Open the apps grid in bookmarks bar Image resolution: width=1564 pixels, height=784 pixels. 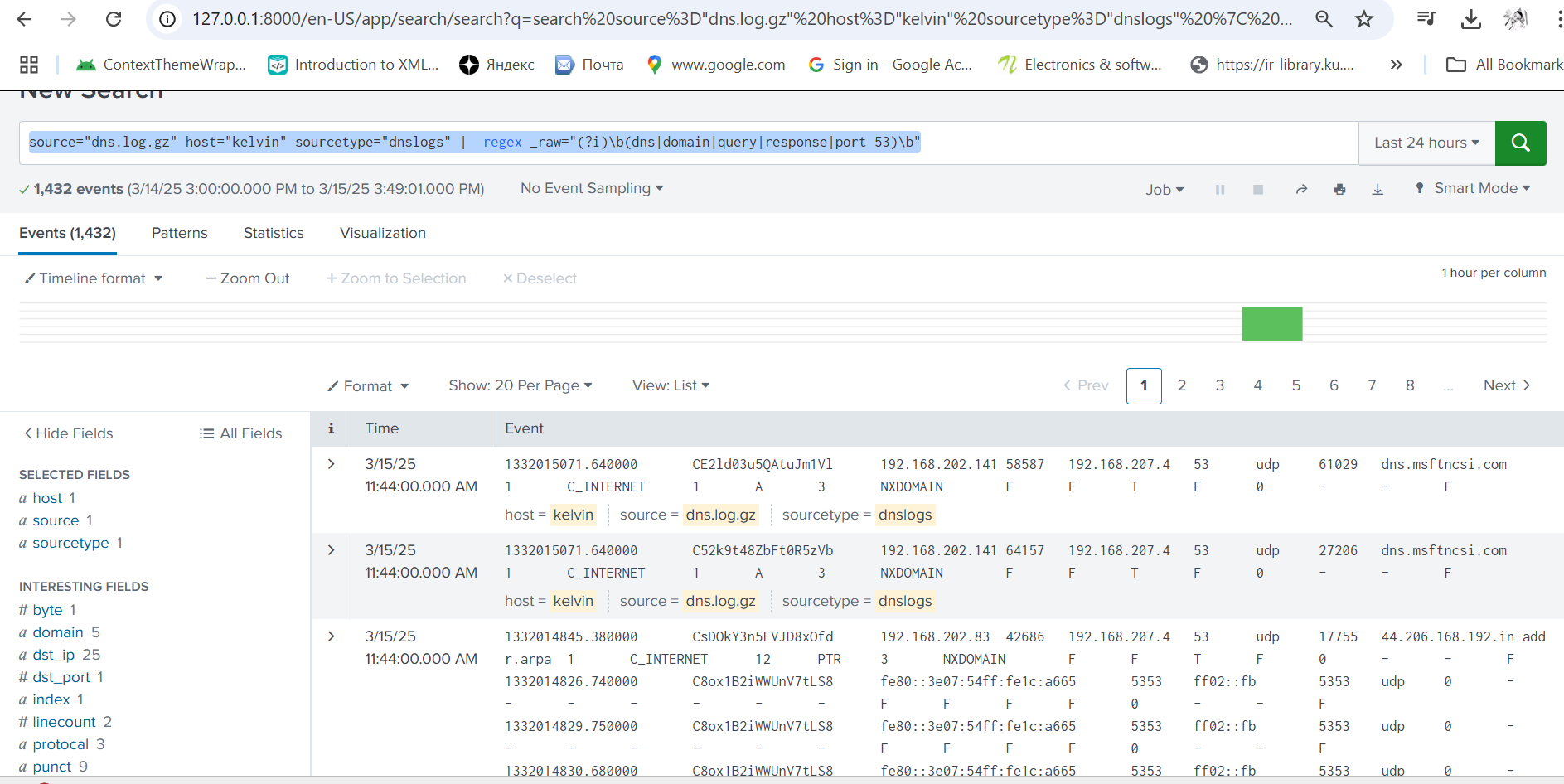[x=29, y=65]
